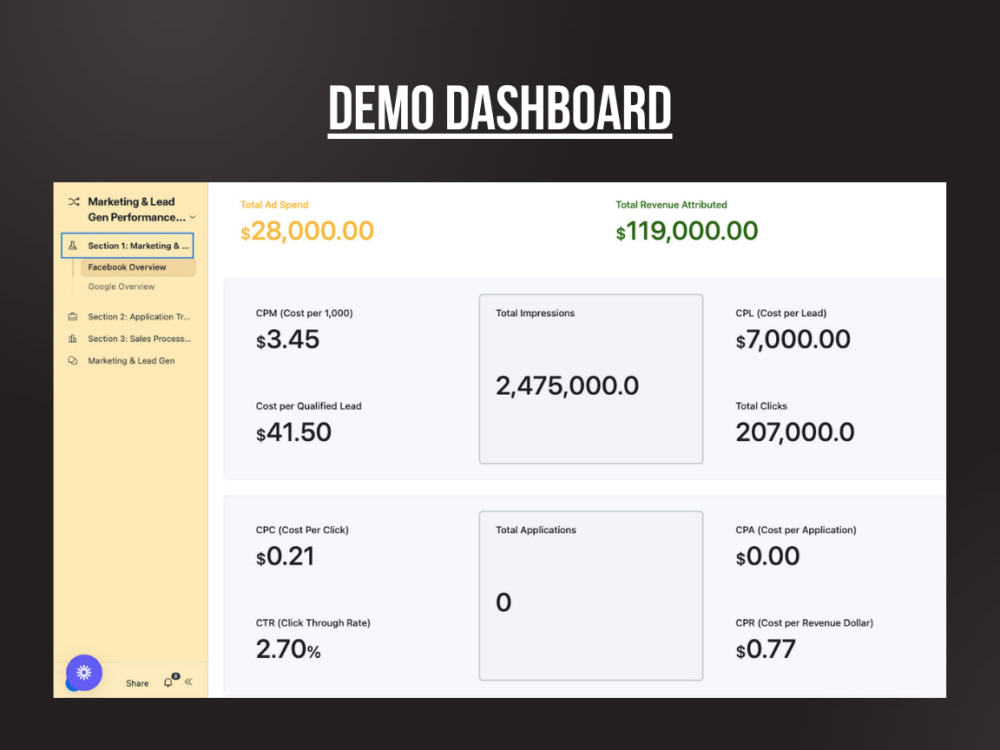Select the Total Impressions card
The image size is (1000, 750).
pos(591,379)
